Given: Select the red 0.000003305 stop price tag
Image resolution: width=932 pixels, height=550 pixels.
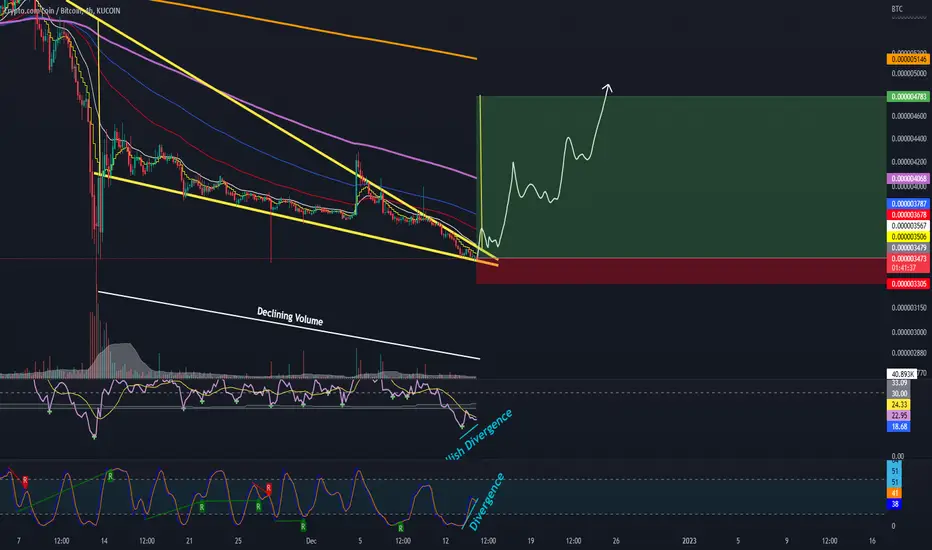Looking at the screenshot, I should click(908, 284).
